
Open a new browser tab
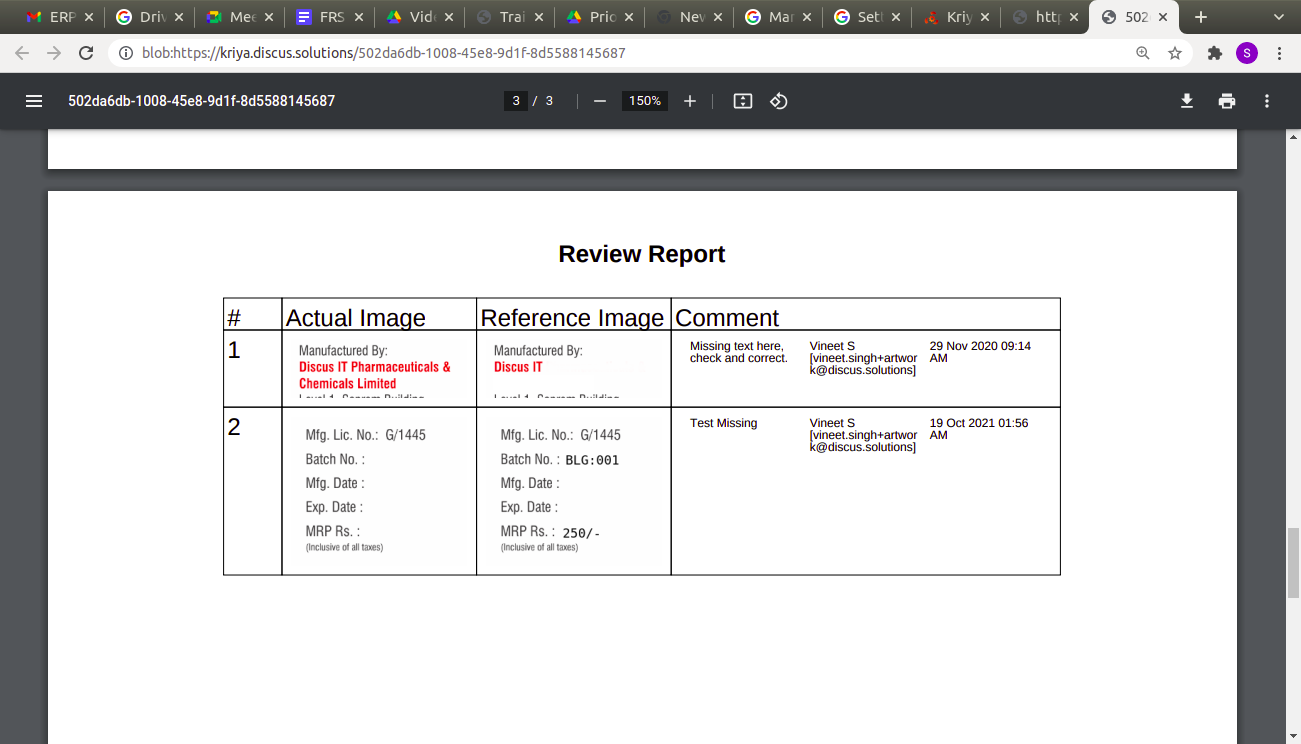coord(1201,17)
